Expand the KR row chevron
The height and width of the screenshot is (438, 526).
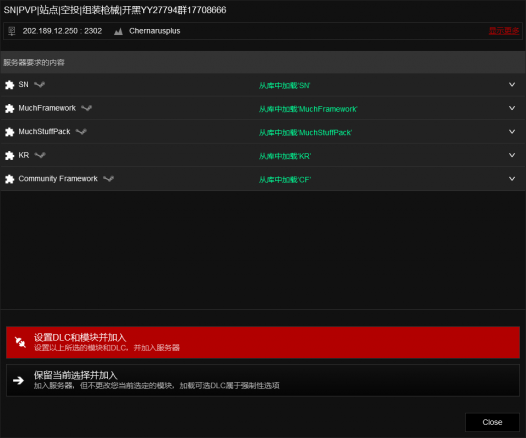512,155
